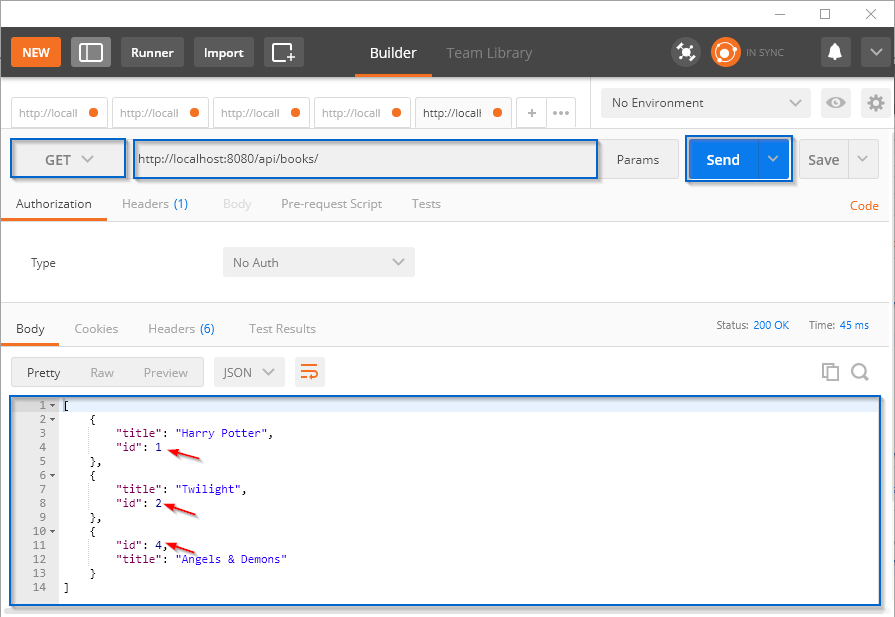Screen dimensions: 895x617
Task: Switch the response view to Preview
Action: coord(165,371)
